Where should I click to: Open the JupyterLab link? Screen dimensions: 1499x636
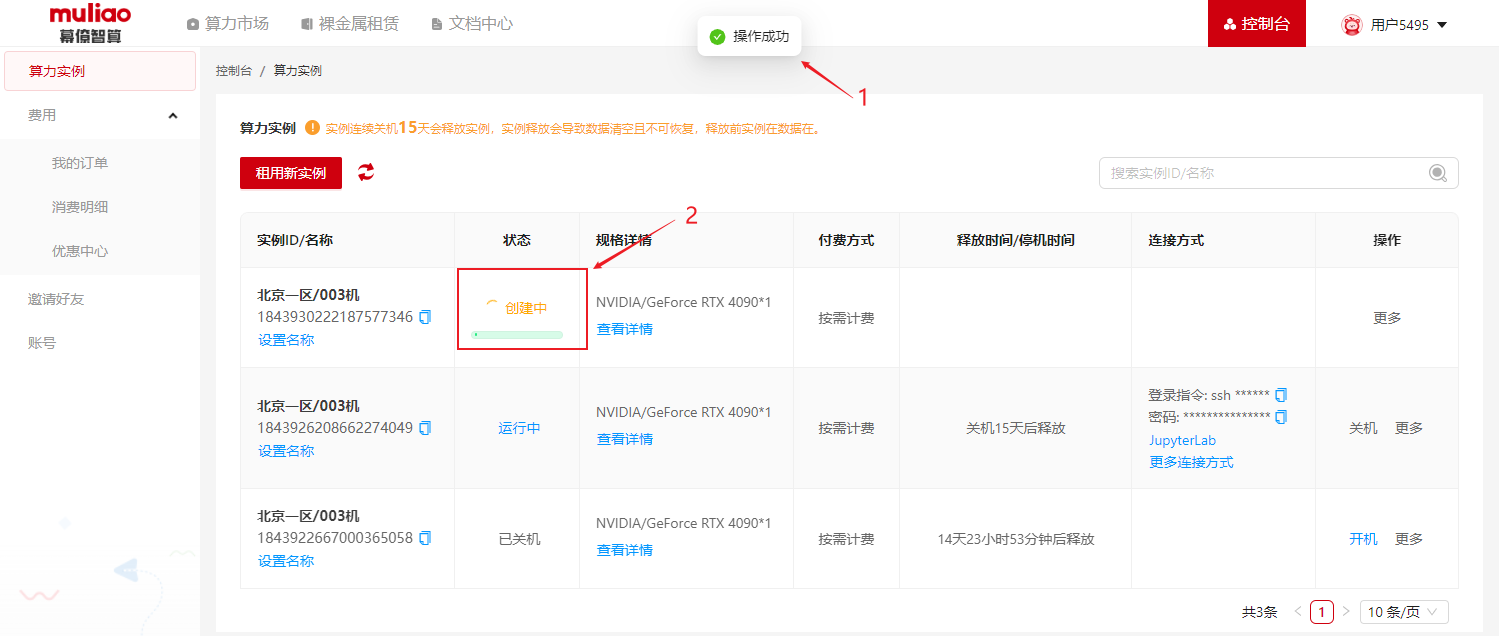click(1183, 440)
